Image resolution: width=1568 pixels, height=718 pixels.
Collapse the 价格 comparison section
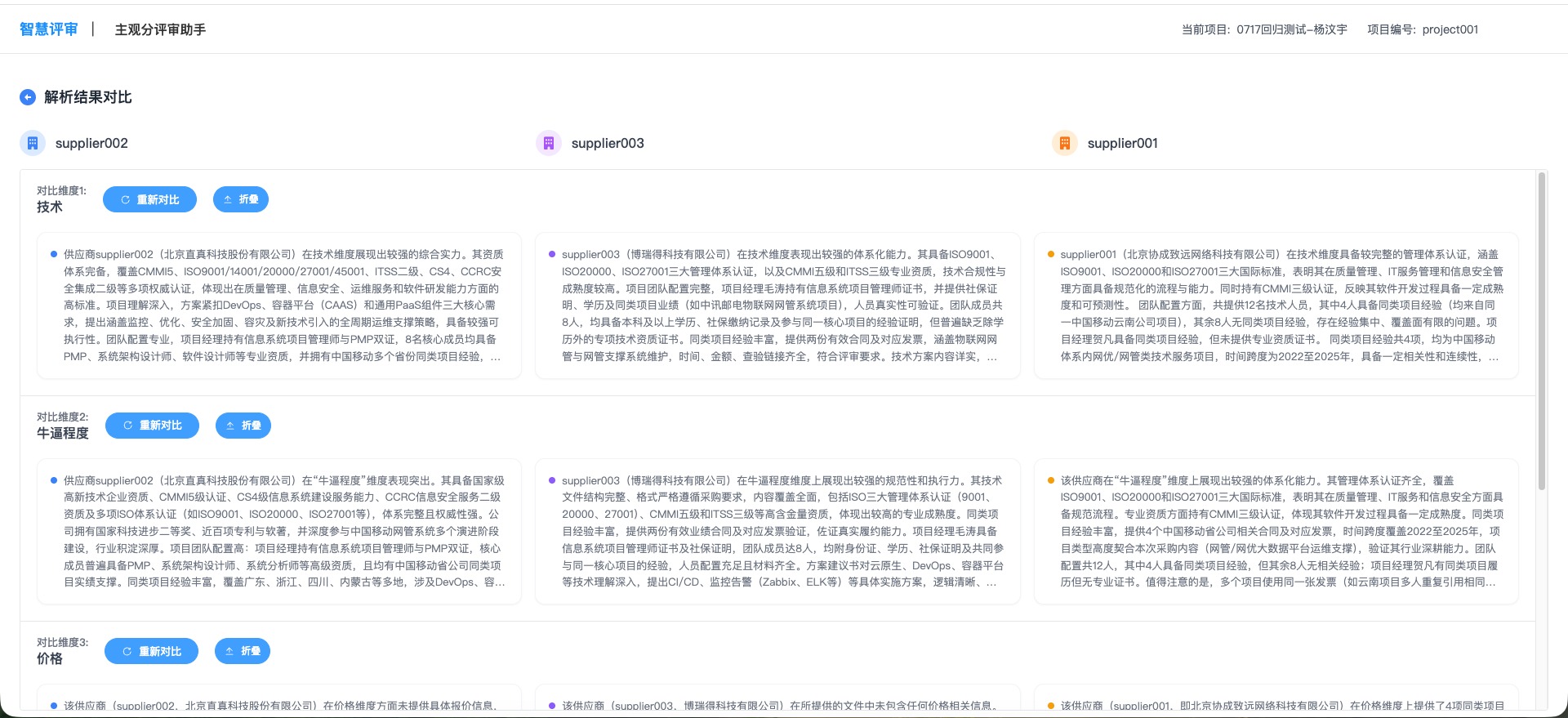pyautogui.click(x=243, y=652)
